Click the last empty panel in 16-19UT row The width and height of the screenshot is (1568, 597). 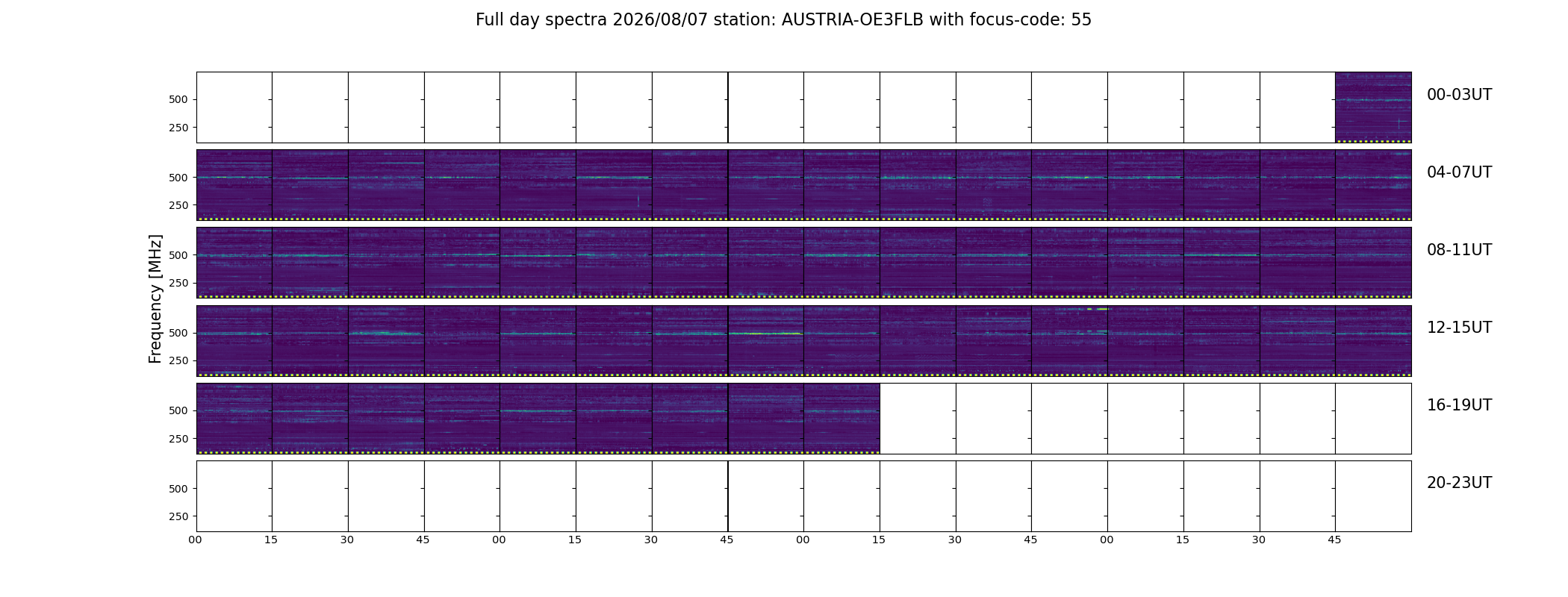click(x=1373, y=419)
